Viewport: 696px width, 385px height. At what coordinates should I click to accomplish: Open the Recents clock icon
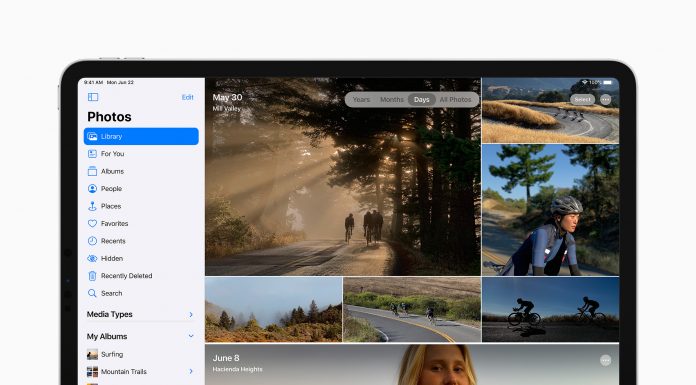92,241
